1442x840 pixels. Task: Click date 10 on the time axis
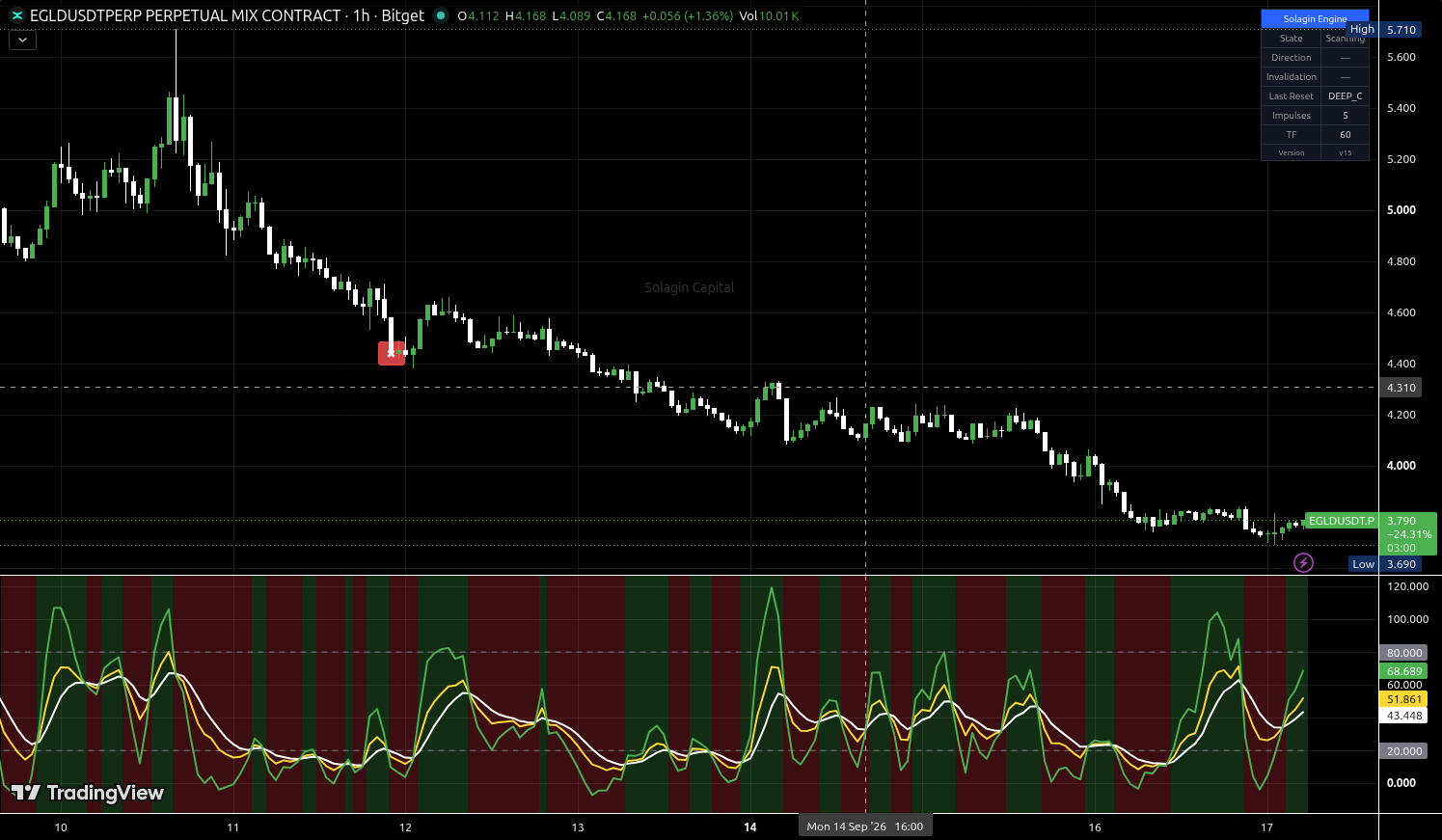[x=61, y=827]
